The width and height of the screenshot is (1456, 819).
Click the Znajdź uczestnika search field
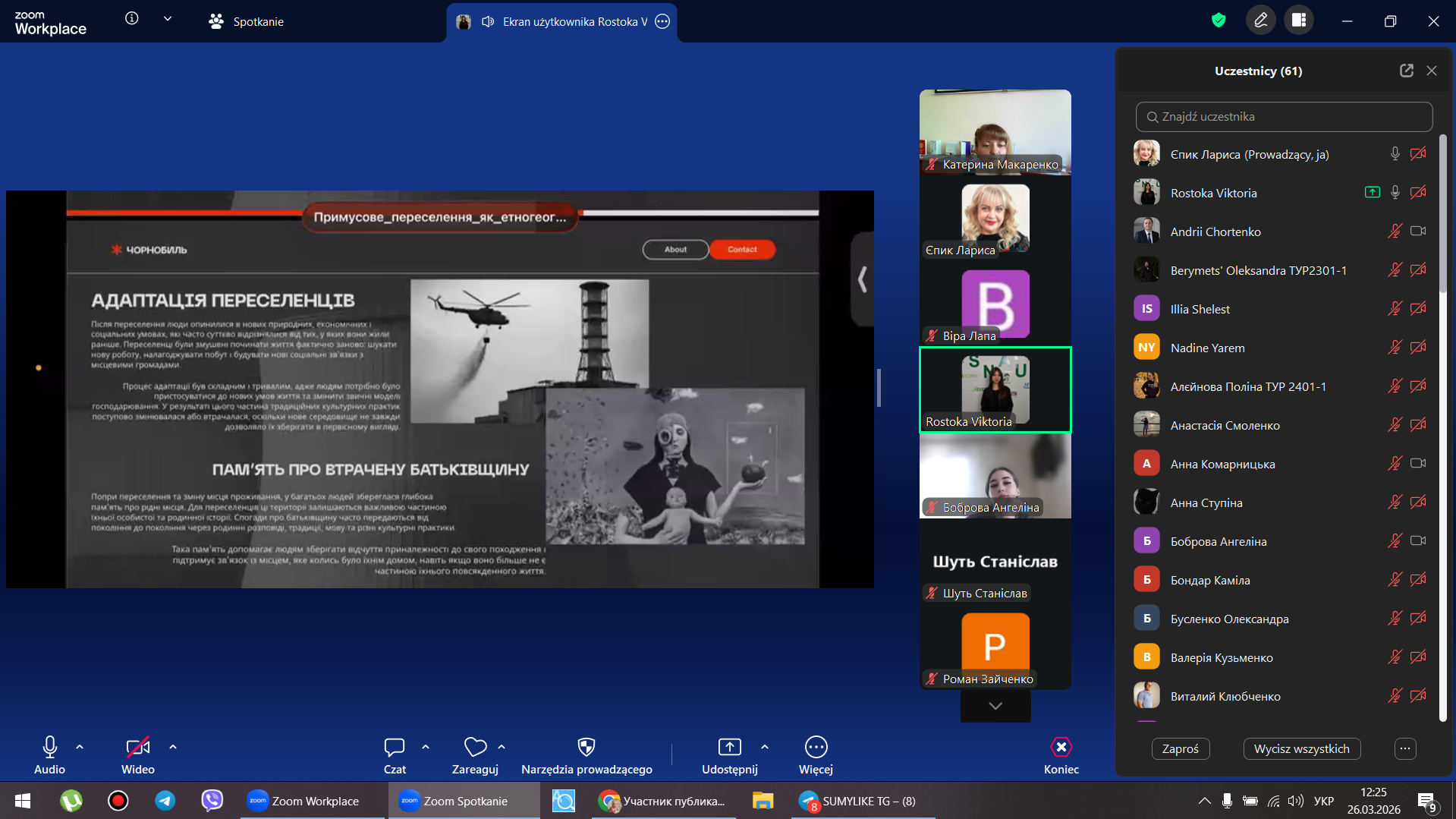tap(1284, 117)
